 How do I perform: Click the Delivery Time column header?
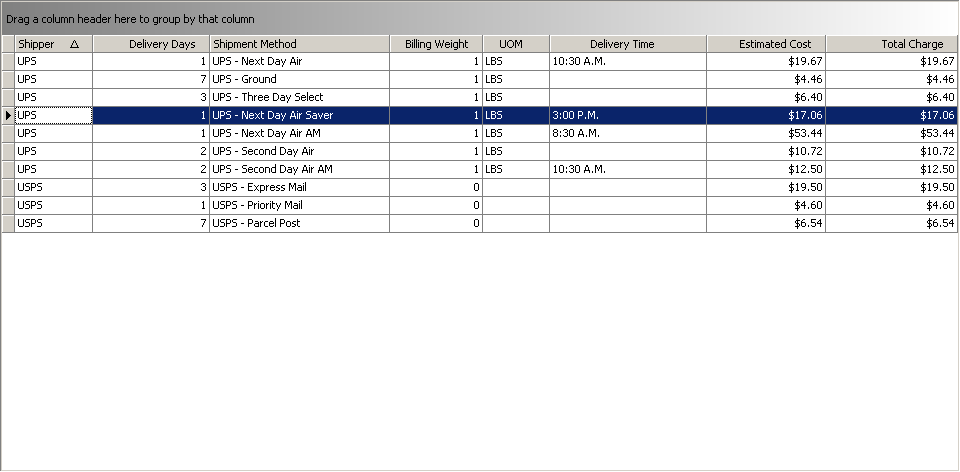(x=627, y=44)
